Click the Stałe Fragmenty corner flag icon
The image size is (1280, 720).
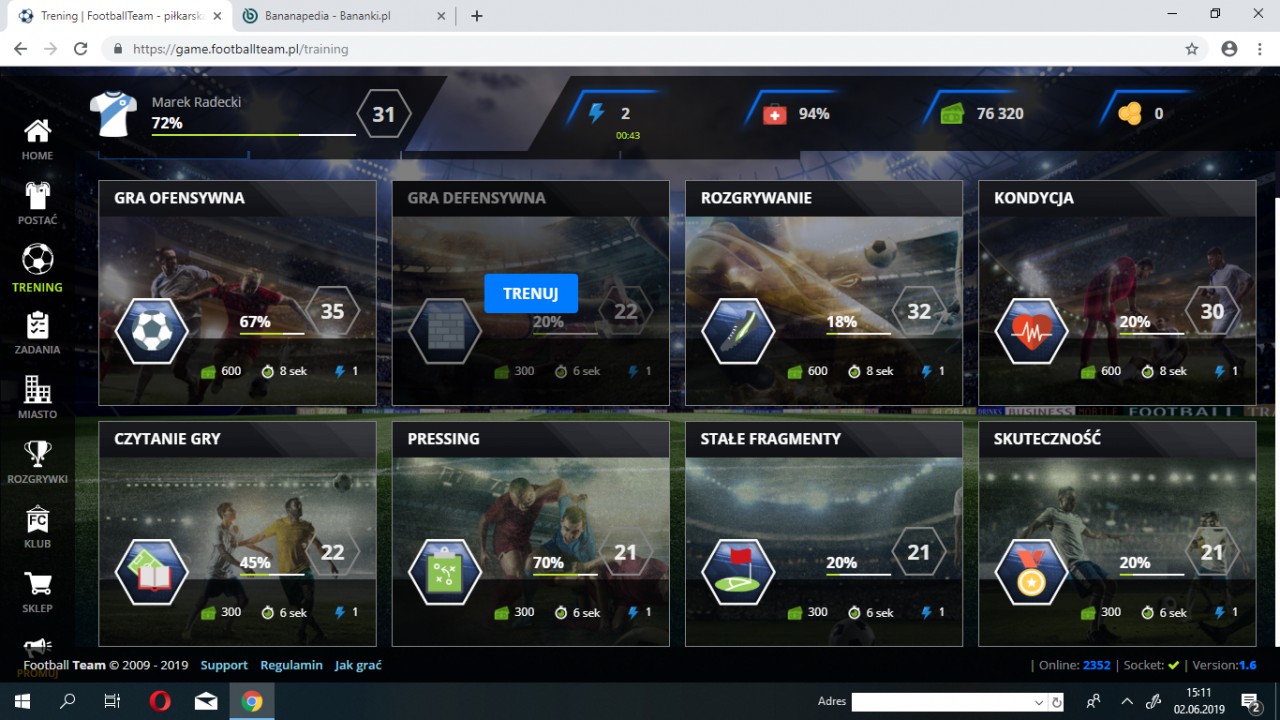point(738,572)
